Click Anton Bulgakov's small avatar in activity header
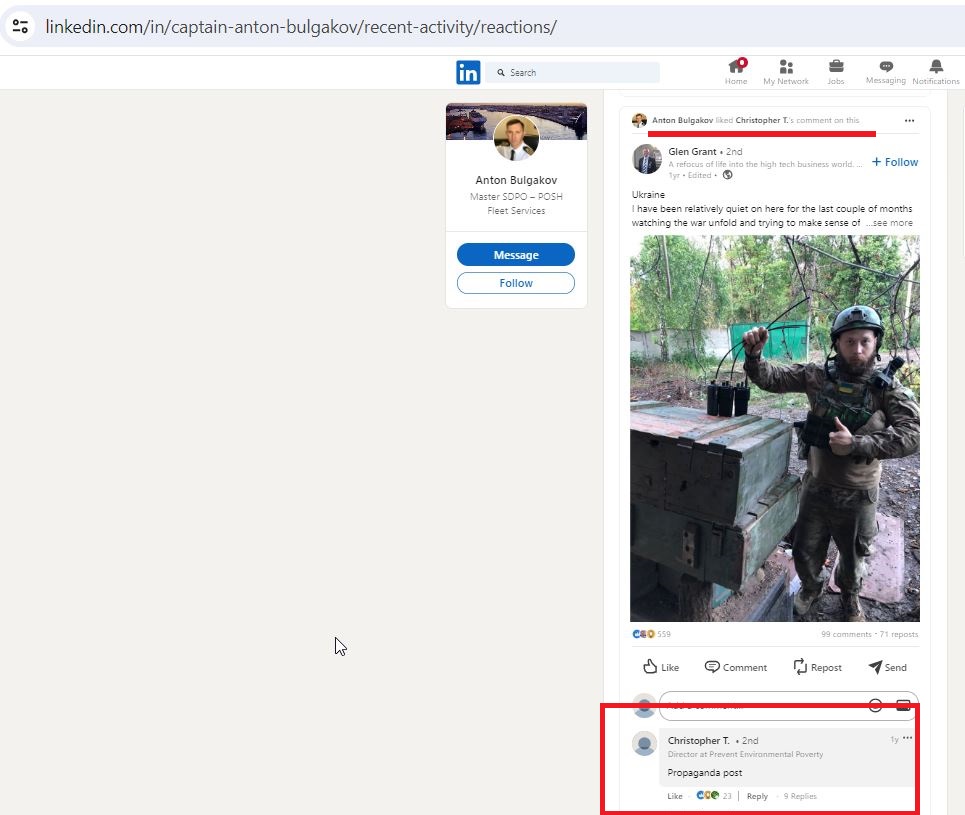This screenshot has width=965, height=815. coord(639,120)
